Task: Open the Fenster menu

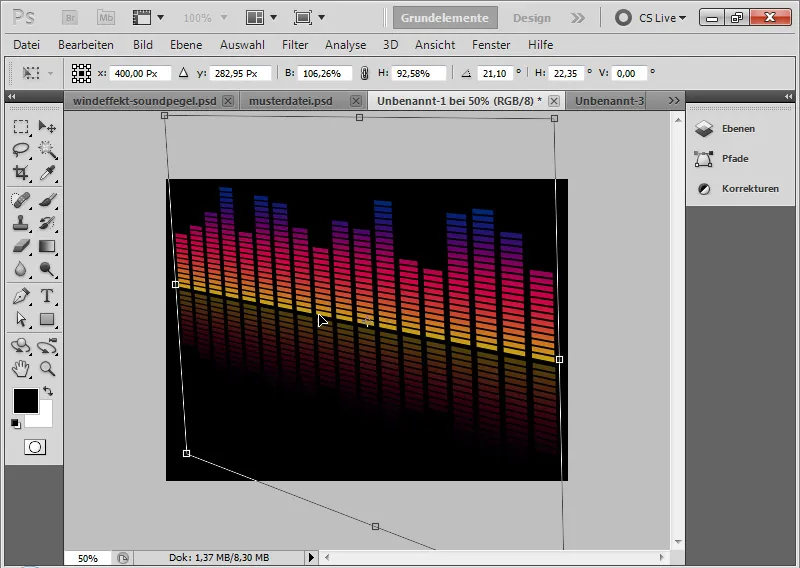Action: [491, 45]
